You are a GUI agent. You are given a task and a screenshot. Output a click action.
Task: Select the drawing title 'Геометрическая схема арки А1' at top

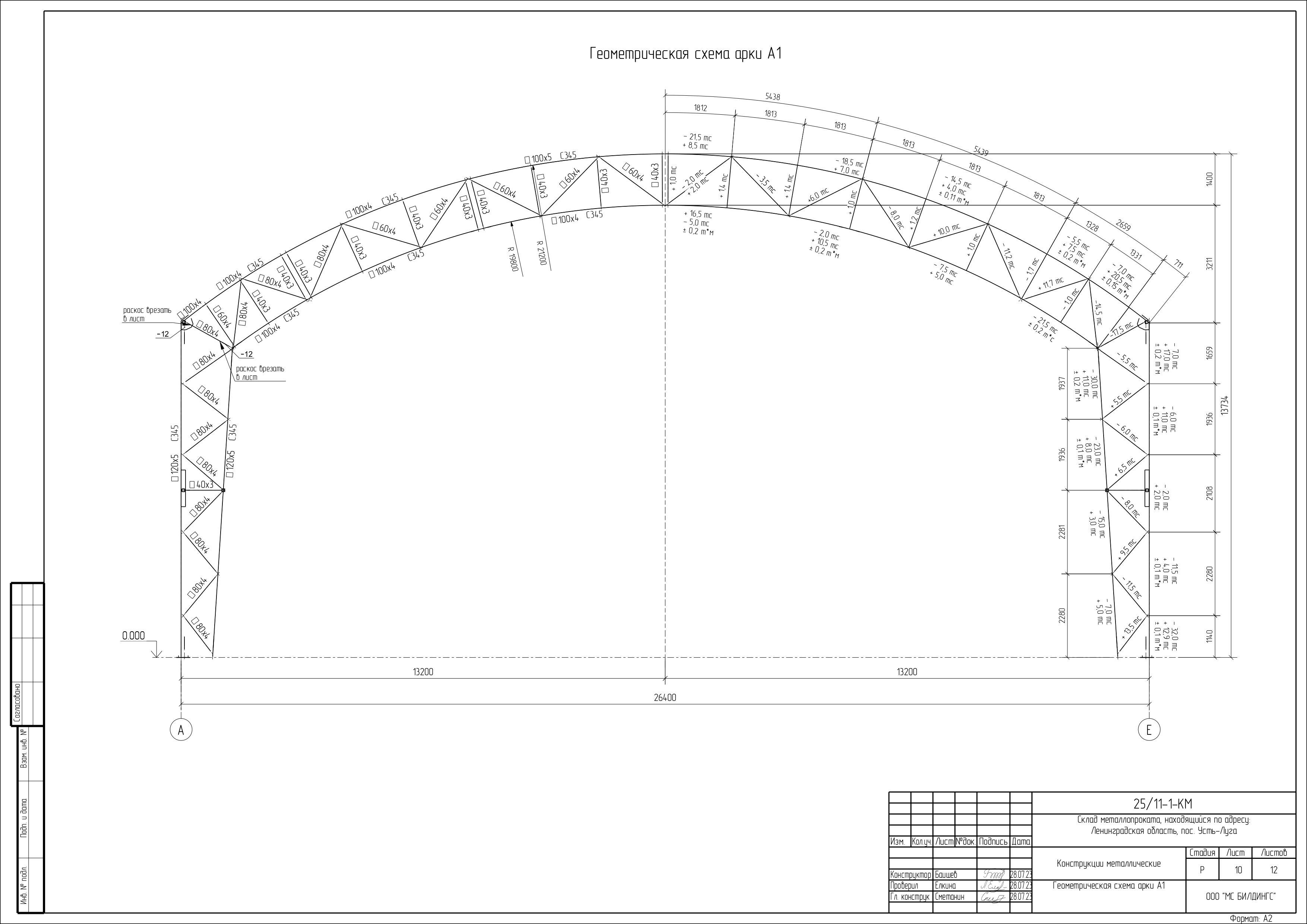686,54
